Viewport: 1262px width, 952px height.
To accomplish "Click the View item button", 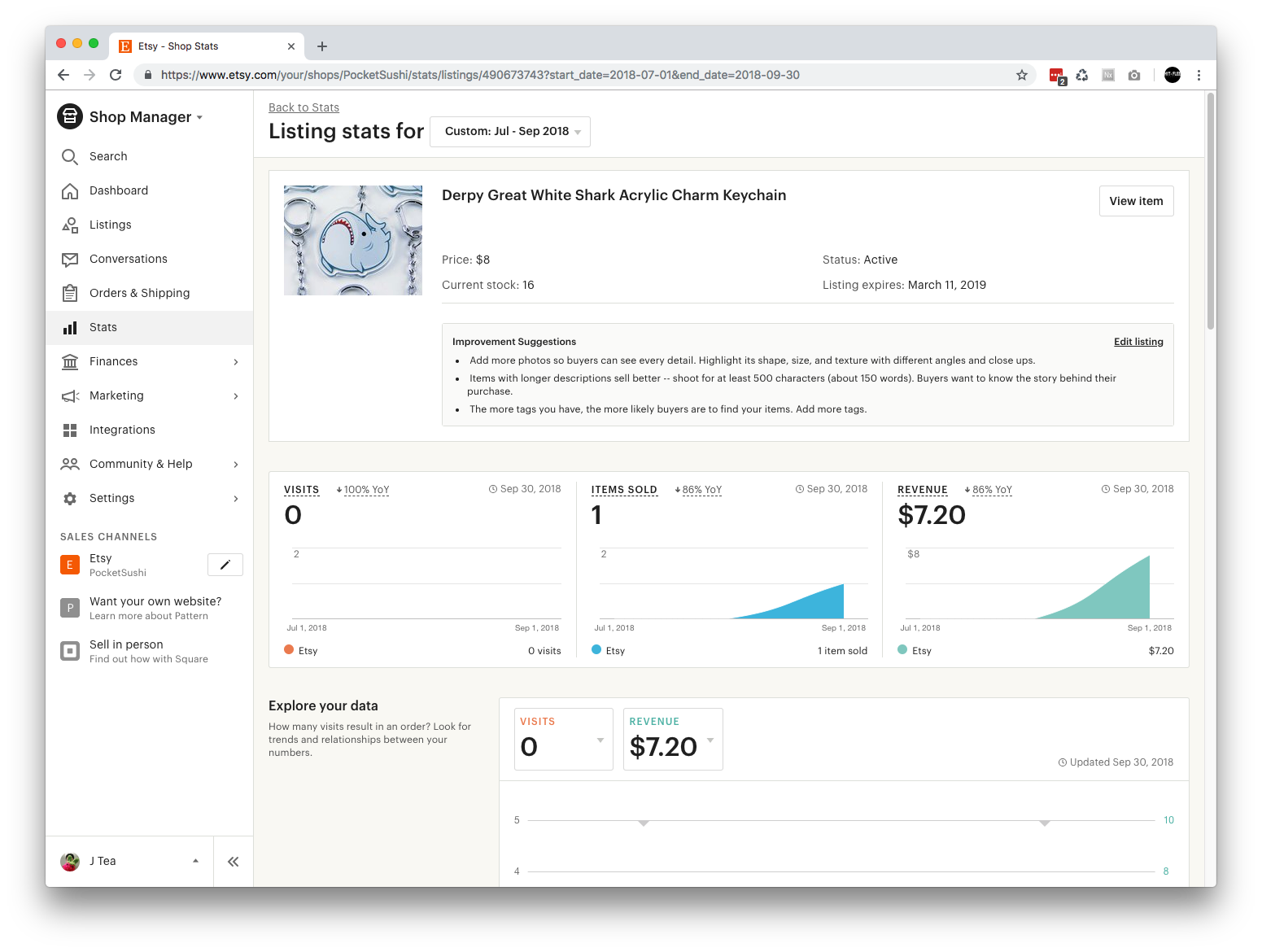I will pyautogui.click(x=1136, y=201).
